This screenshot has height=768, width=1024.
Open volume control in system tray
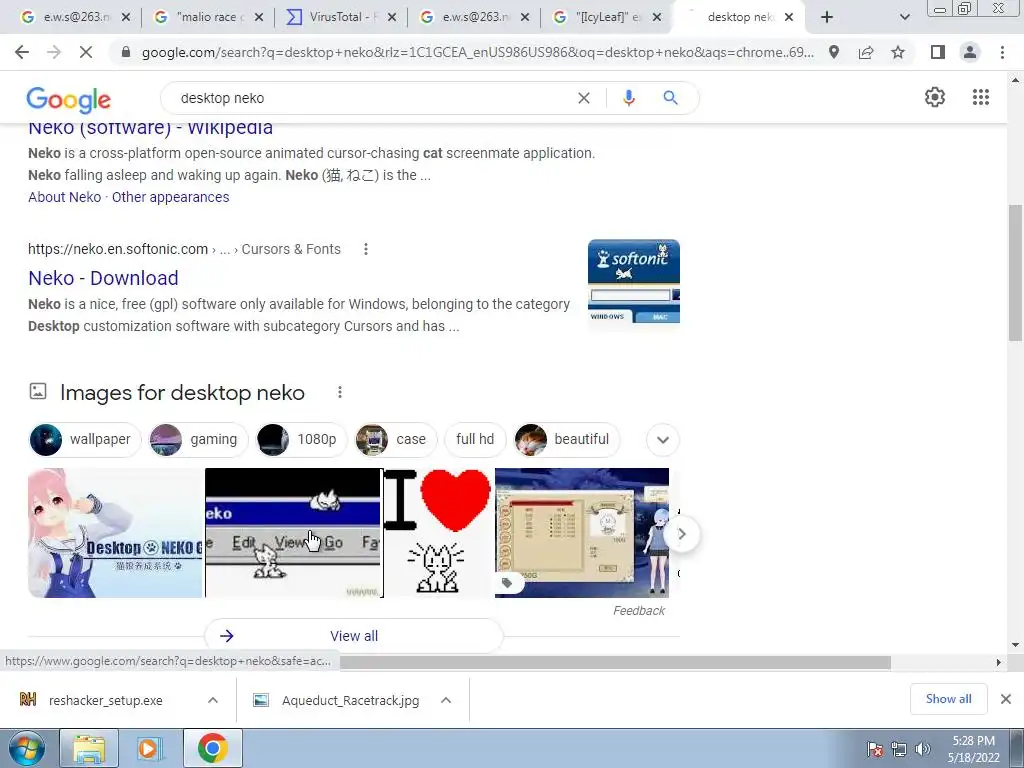click(923, 749)
